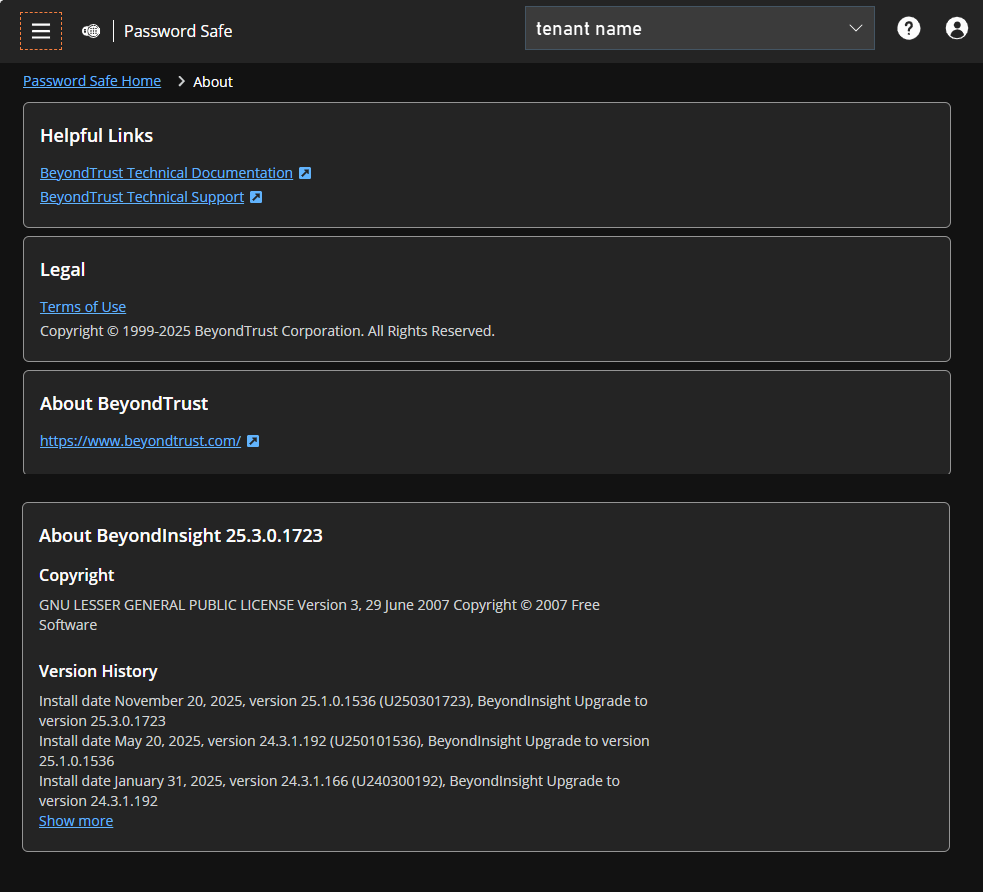Click external link icon beside beyondtrust.com URL
The image size is (983, 892).
[253, 441]
